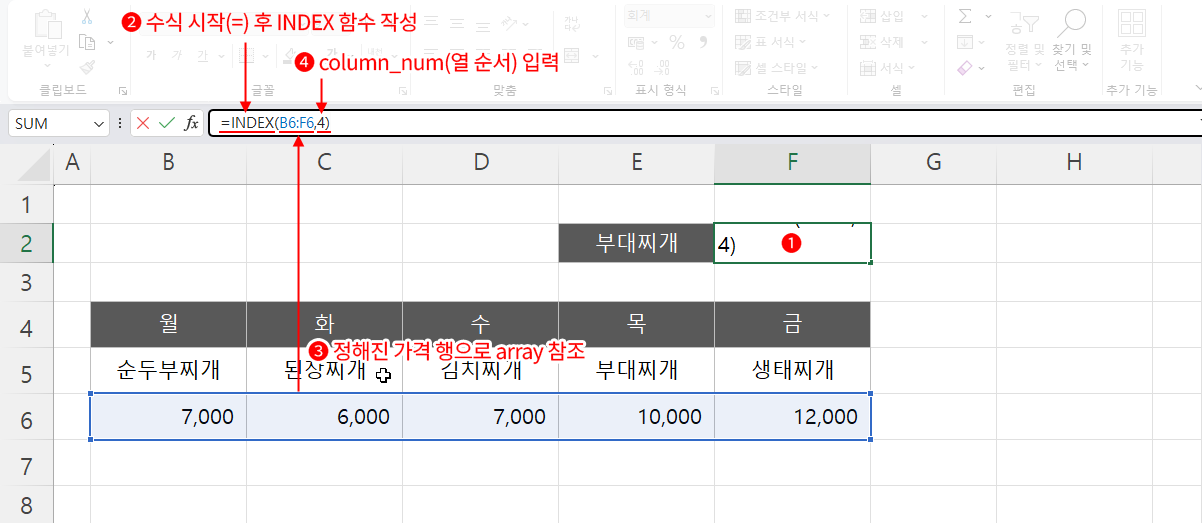Click the 10,000 price cell
The height and width of the screenshot is (523, 1202).
636,417
